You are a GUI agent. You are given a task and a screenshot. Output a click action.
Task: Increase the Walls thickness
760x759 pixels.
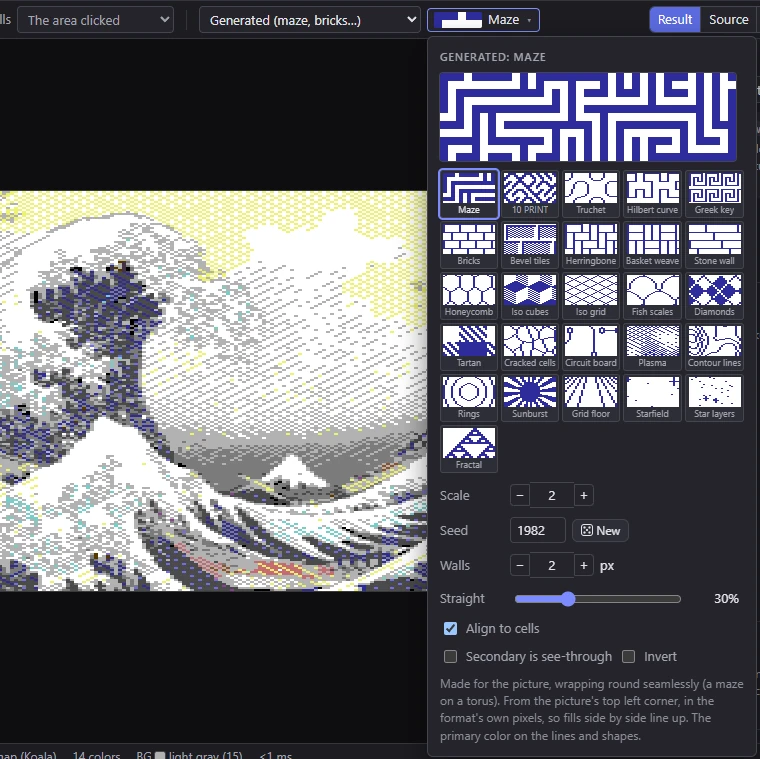click(x=584, y=566)
